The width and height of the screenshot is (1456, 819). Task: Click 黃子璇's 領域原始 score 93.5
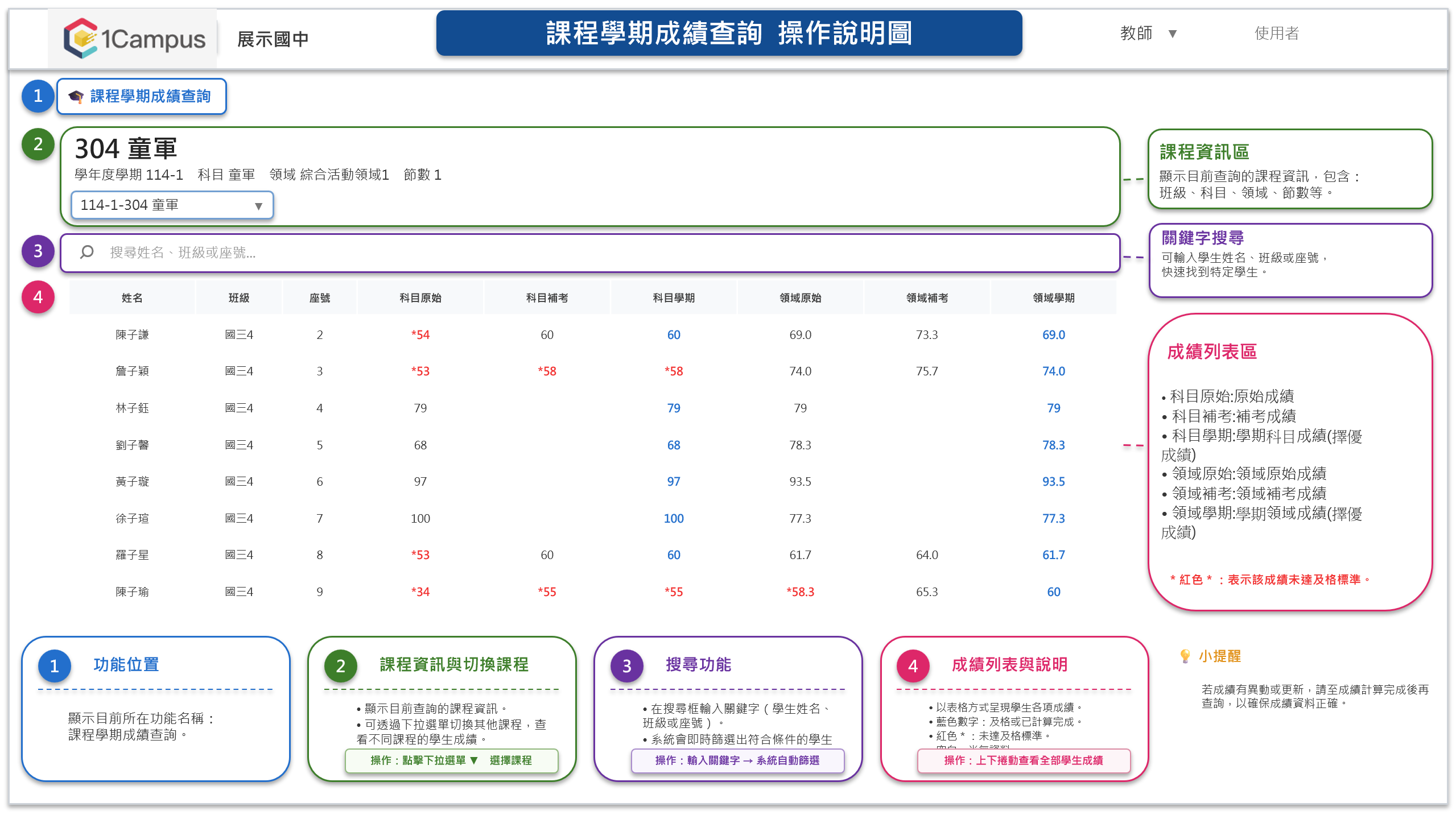pos(801,481)
